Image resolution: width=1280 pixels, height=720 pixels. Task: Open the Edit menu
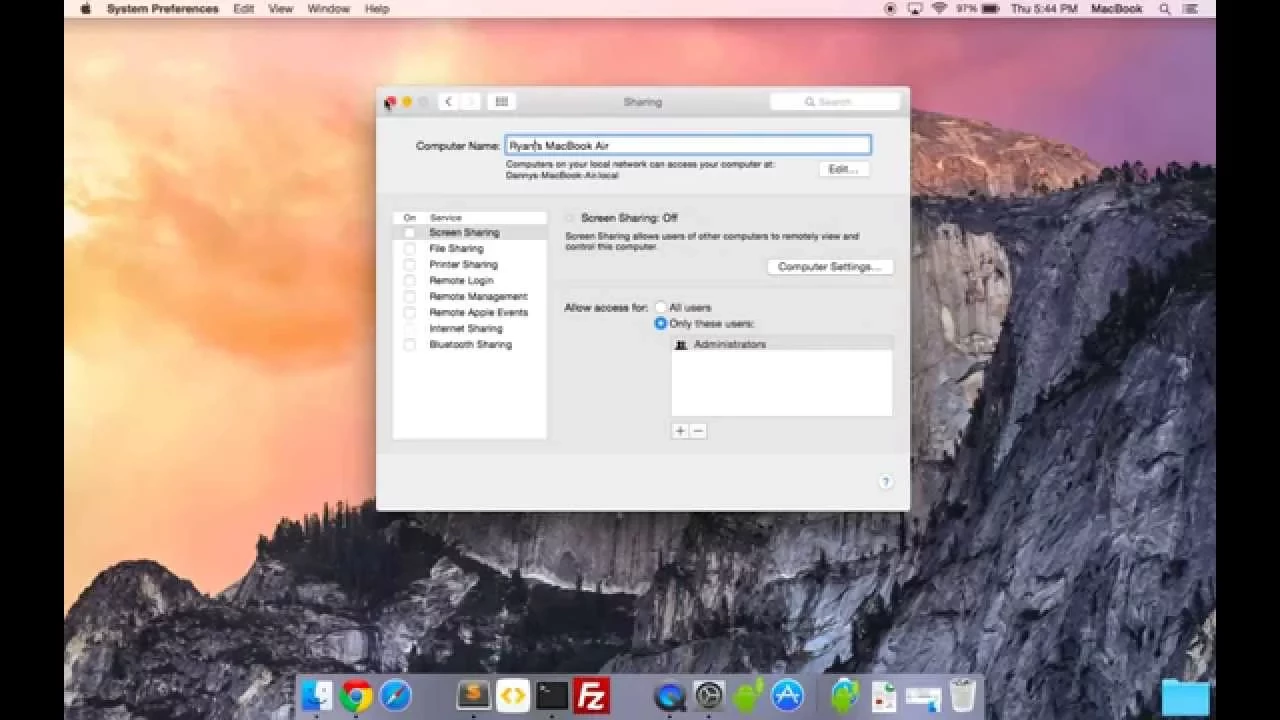point(244,9)
